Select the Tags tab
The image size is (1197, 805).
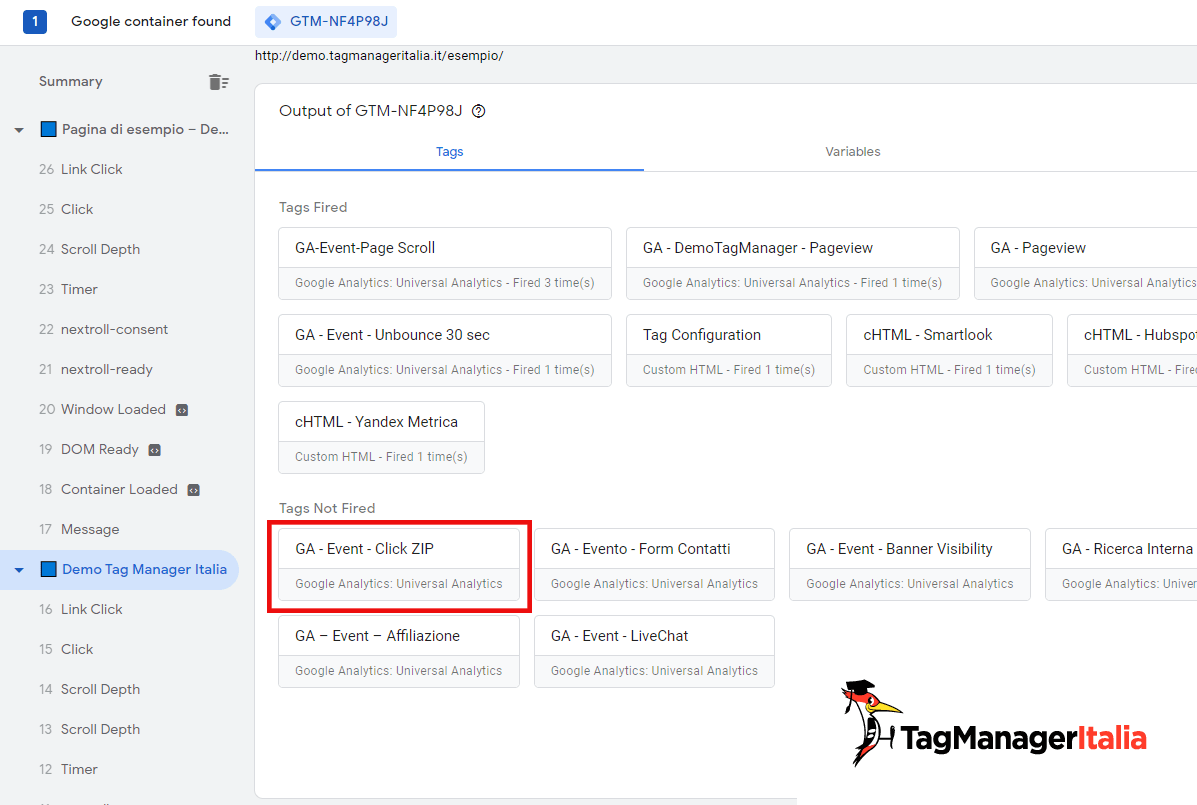click(x=450, y=152)
